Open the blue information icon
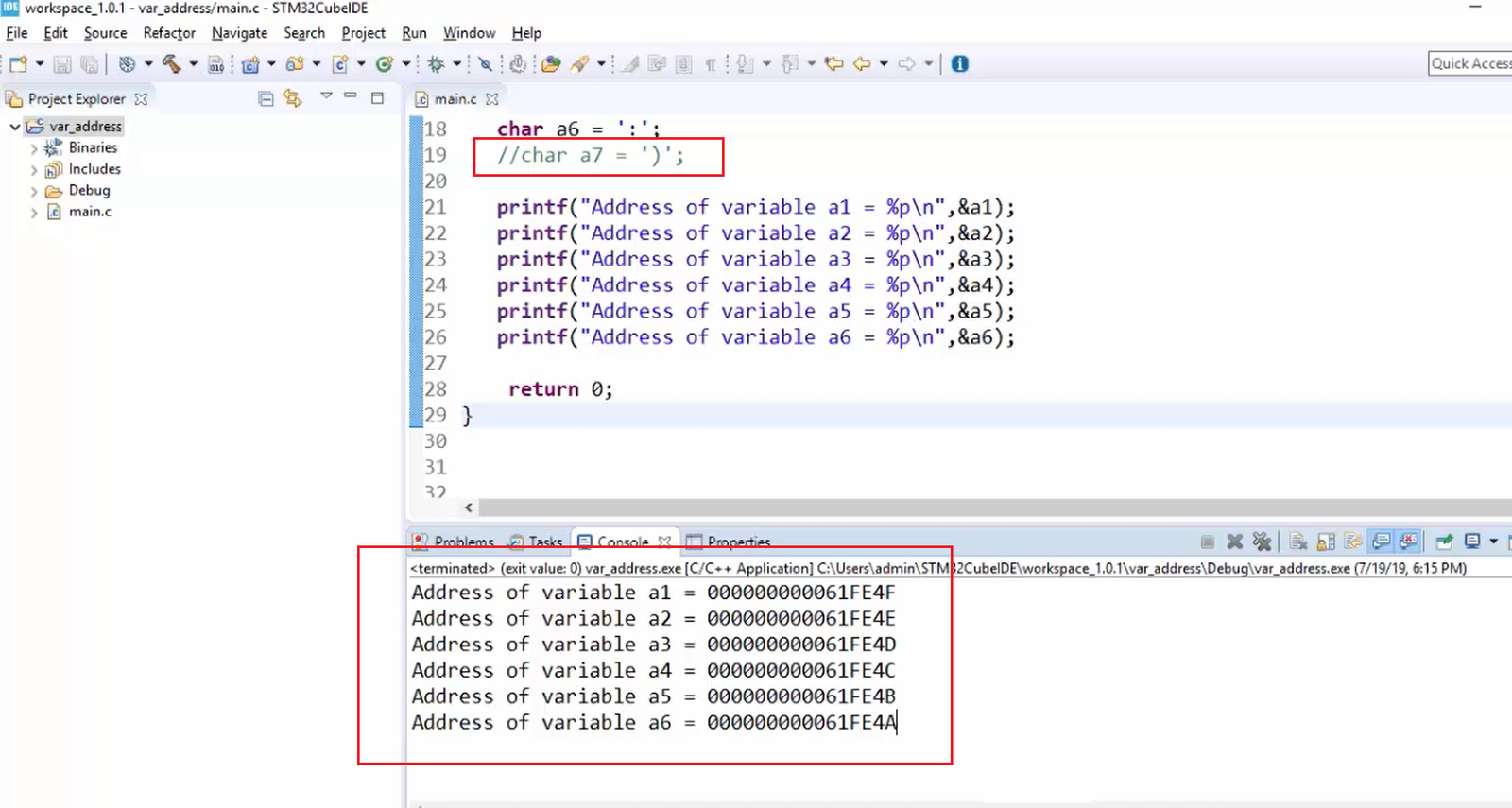The image size is (1512, 808). pyautogui.click(x=960, y=64)
